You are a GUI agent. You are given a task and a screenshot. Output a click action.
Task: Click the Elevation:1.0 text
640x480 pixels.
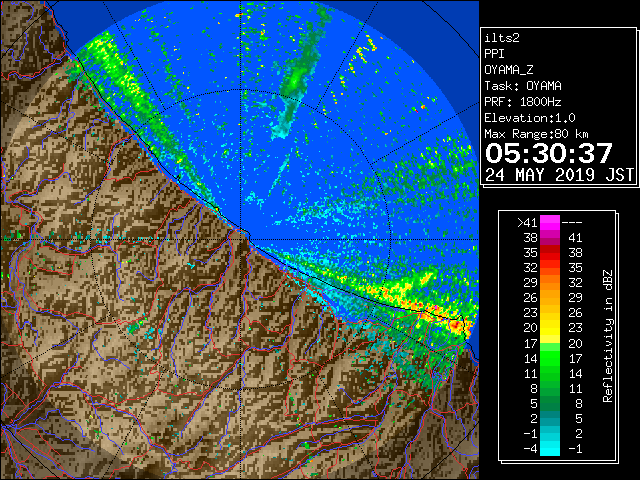[530, 118]
